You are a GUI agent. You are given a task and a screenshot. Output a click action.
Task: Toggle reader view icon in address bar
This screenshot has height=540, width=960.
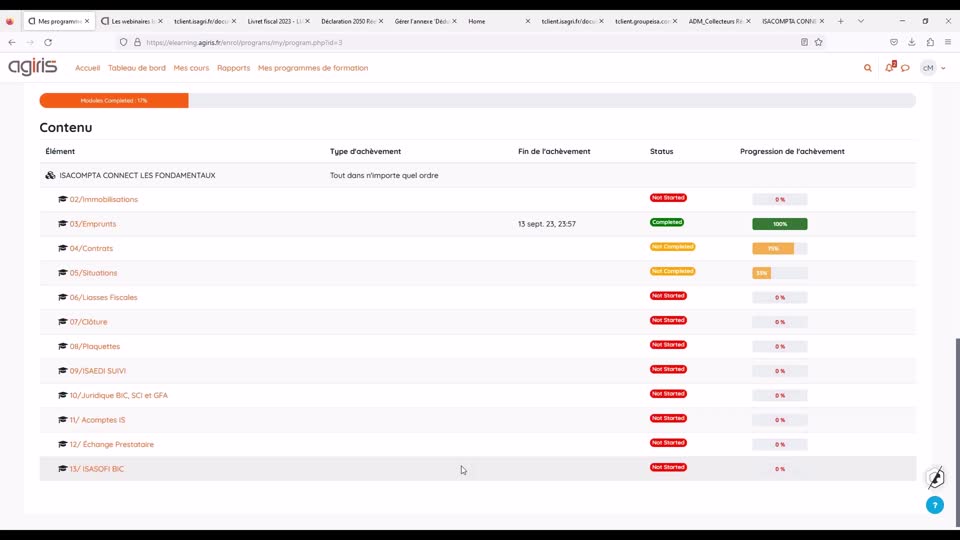point(804,42)
